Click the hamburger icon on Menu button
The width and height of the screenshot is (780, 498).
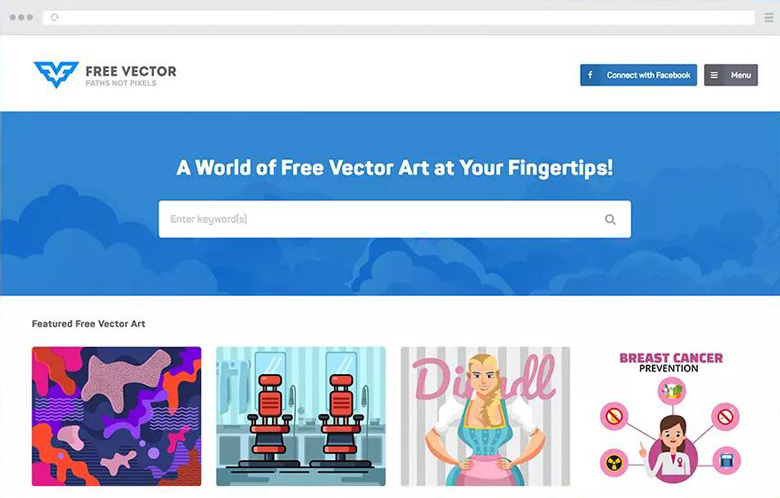tap(714, 75)
